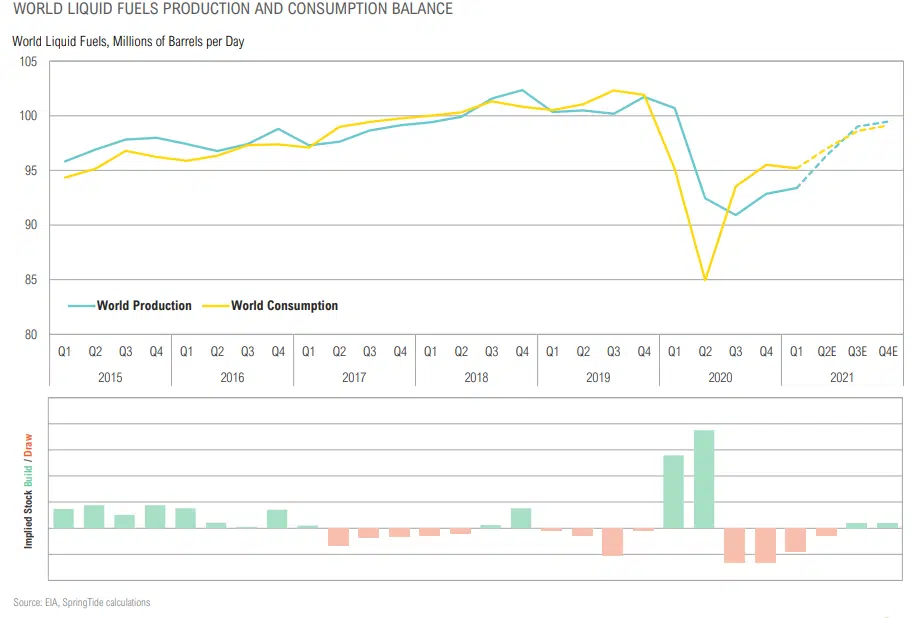
Task: Click the World Consumption legend label
Action: tap(284, 306)
